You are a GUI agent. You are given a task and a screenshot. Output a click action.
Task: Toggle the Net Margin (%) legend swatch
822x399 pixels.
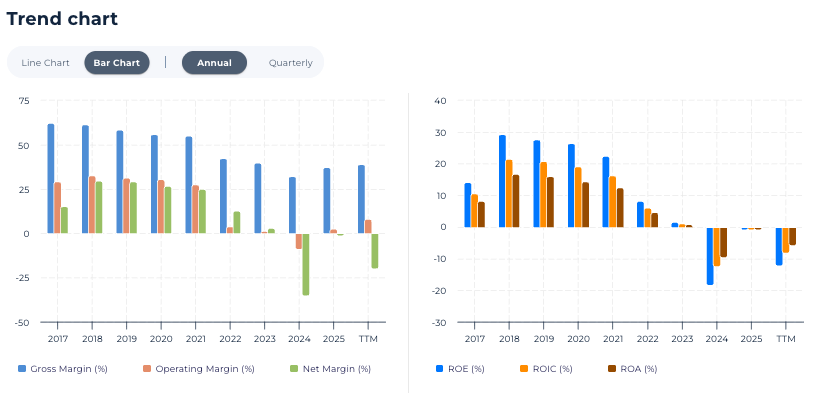tap(295, 369)
